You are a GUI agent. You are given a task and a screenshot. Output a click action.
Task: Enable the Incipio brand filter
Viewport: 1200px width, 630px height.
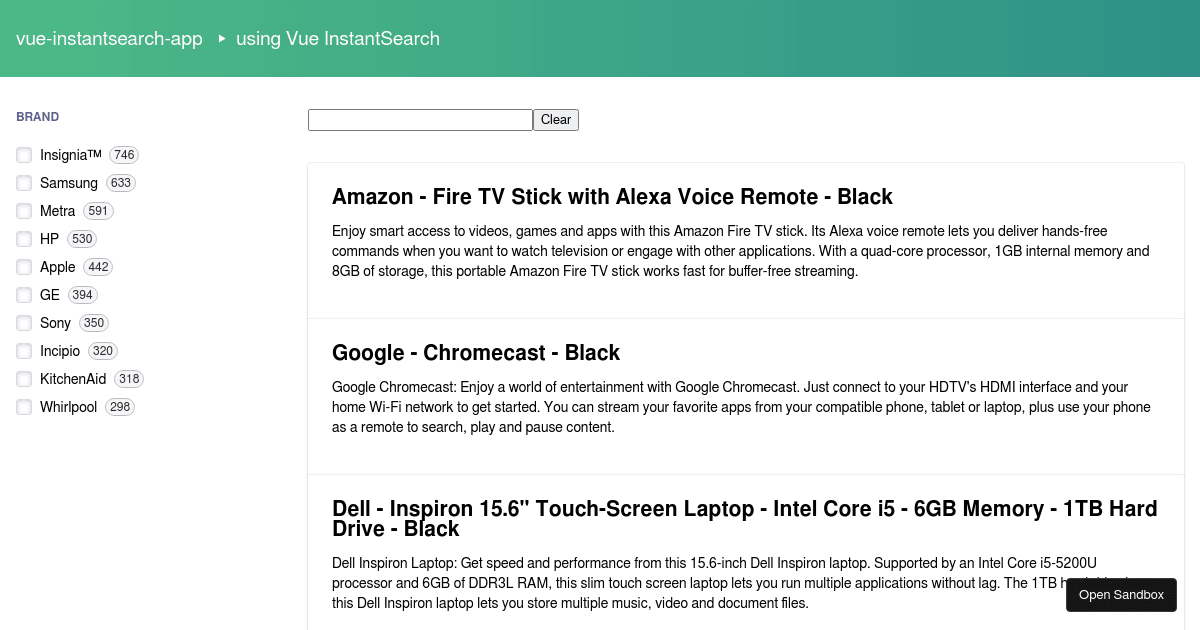click(x=24, y=351)
